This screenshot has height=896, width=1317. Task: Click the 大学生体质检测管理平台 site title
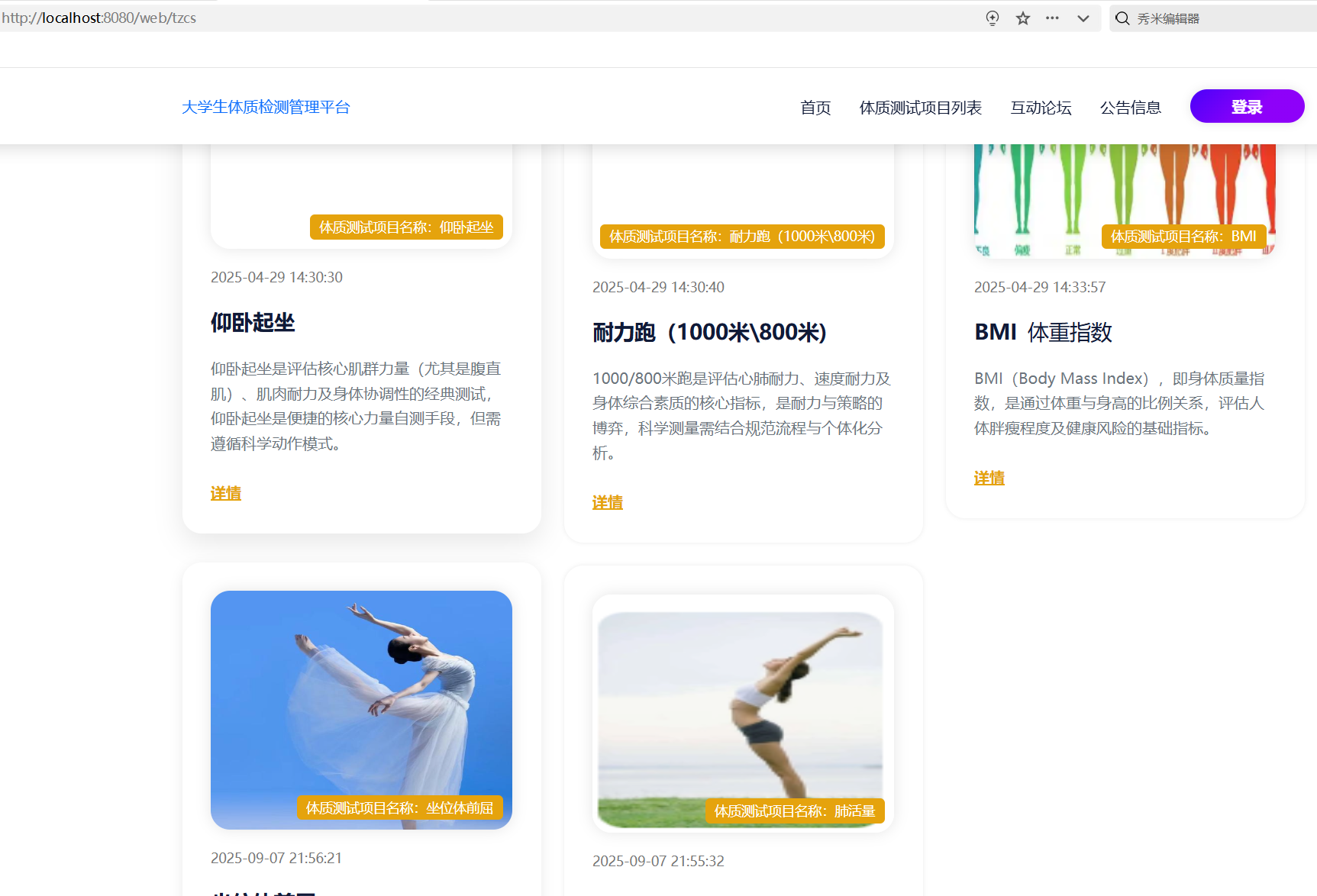coord(266,108)
